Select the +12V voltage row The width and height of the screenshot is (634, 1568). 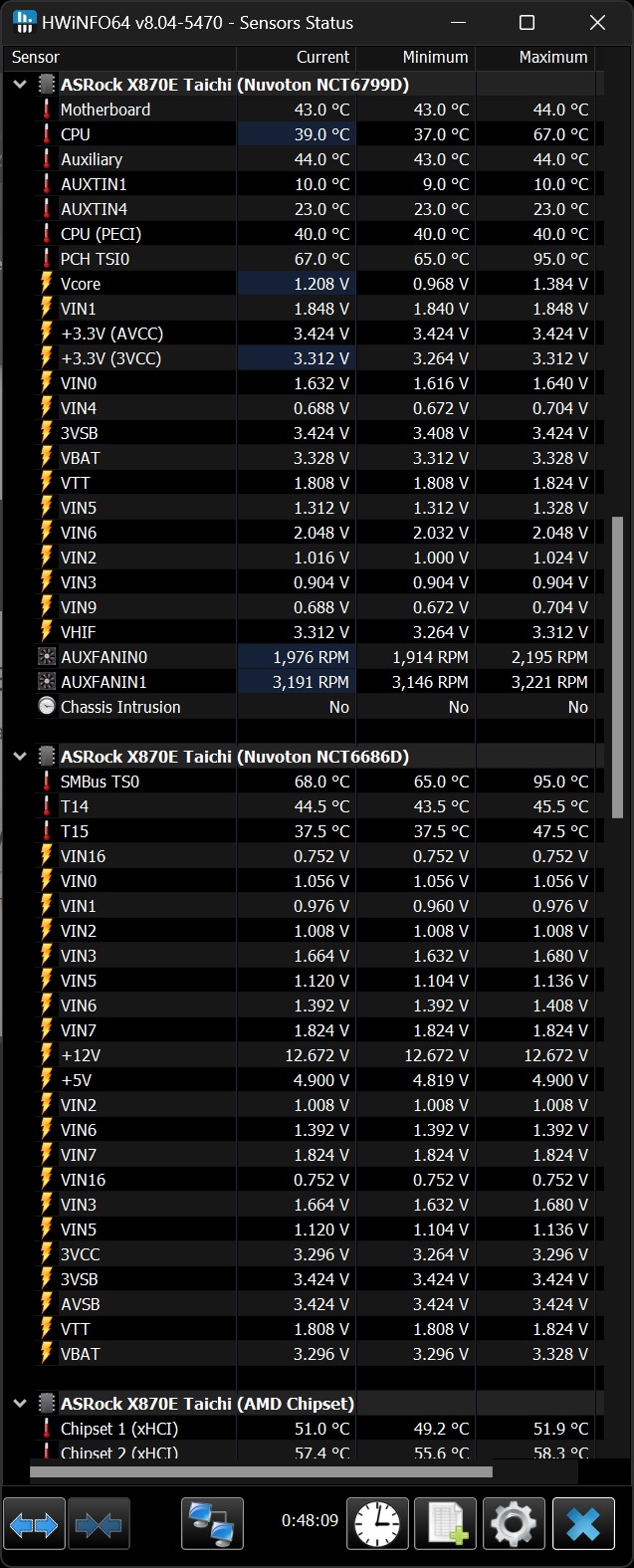pos(81,1055)
